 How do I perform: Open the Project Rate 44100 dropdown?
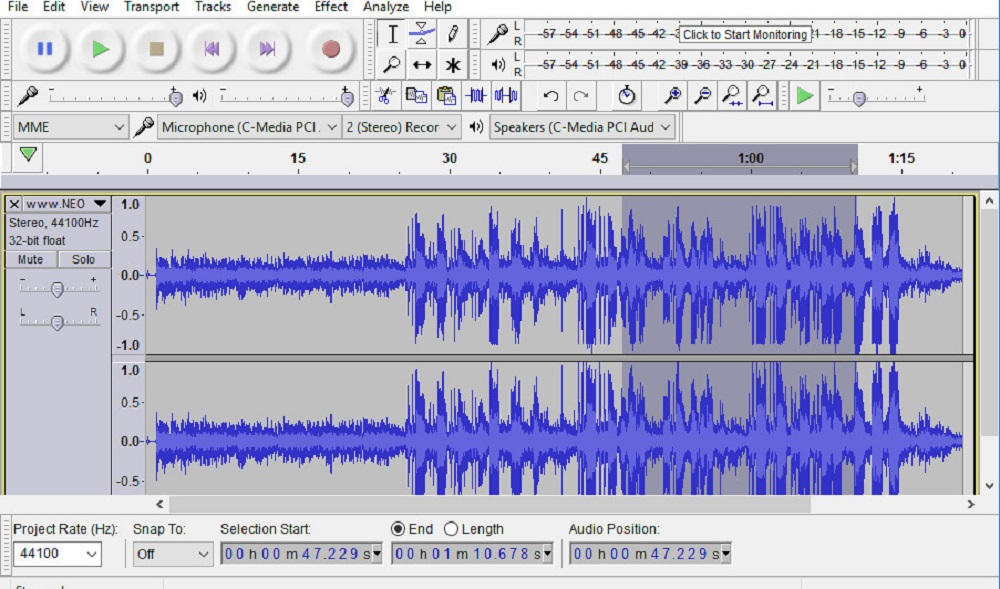point(57,554)
